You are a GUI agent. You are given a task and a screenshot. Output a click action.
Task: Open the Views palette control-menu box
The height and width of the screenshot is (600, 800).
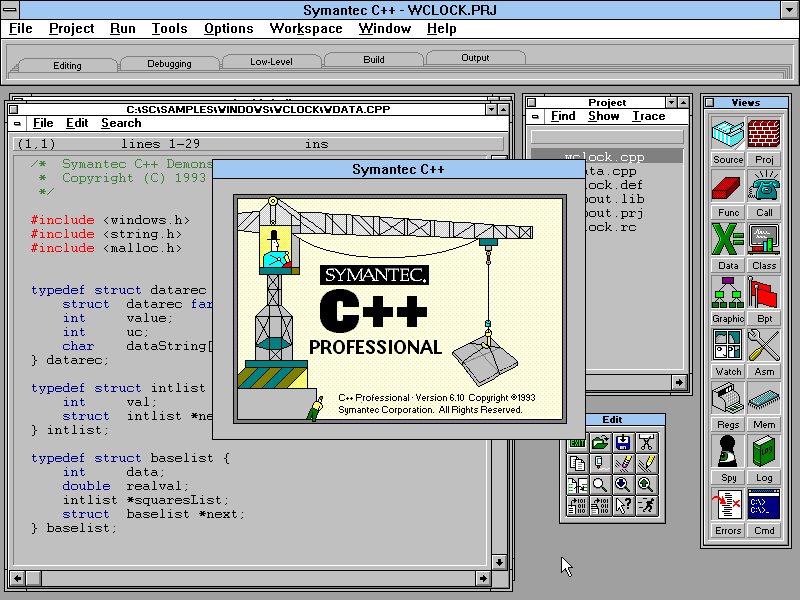click(709, 102)
